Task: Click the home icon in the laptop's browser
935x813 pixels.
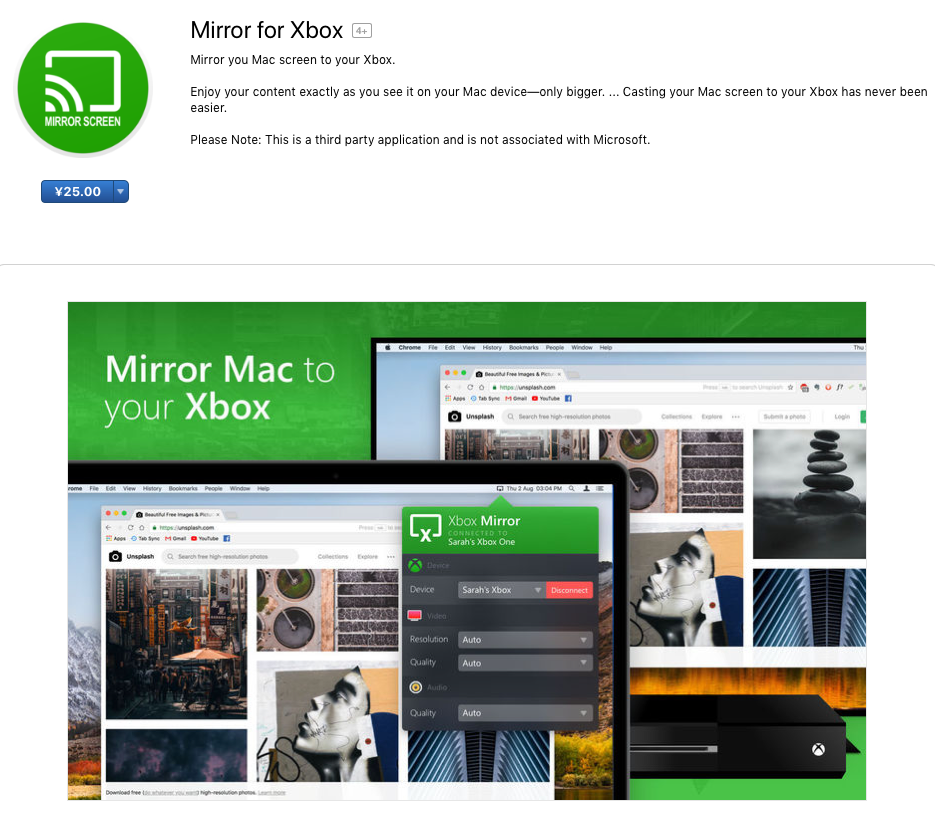Action: click(142, 528)
